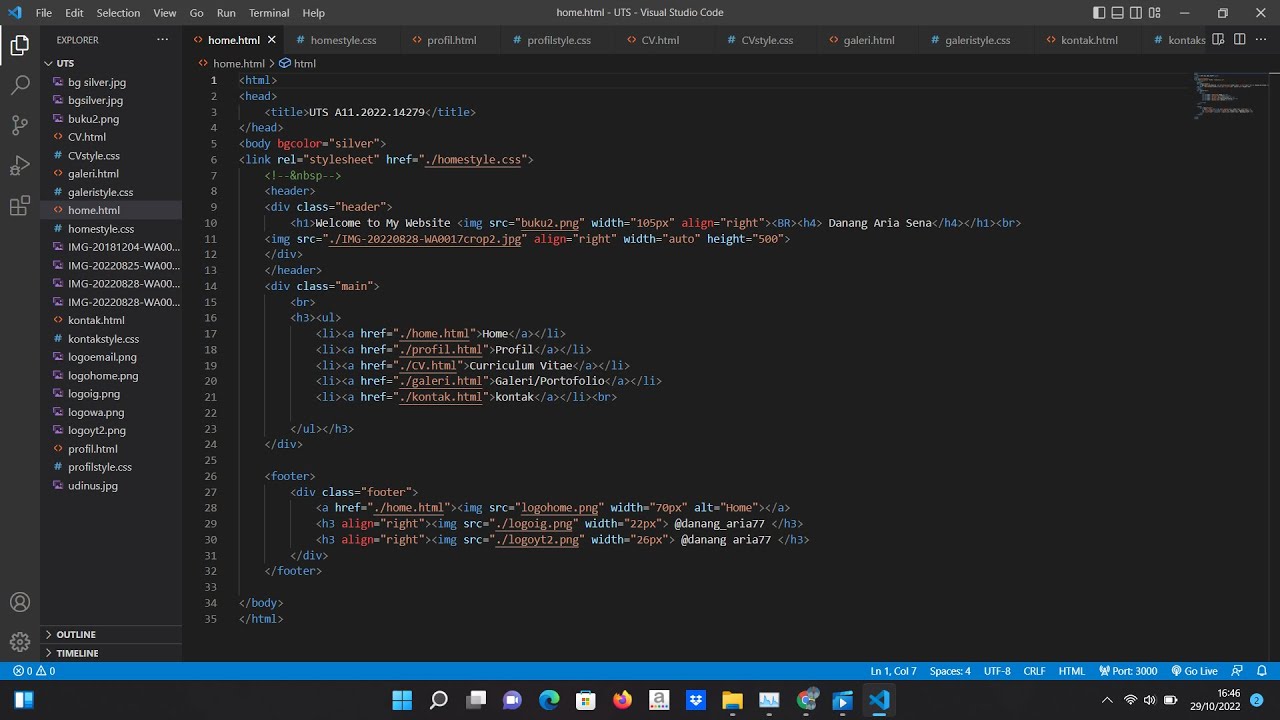
Task: Open the notifications bell in status bar
Action: pos(1262,671)
